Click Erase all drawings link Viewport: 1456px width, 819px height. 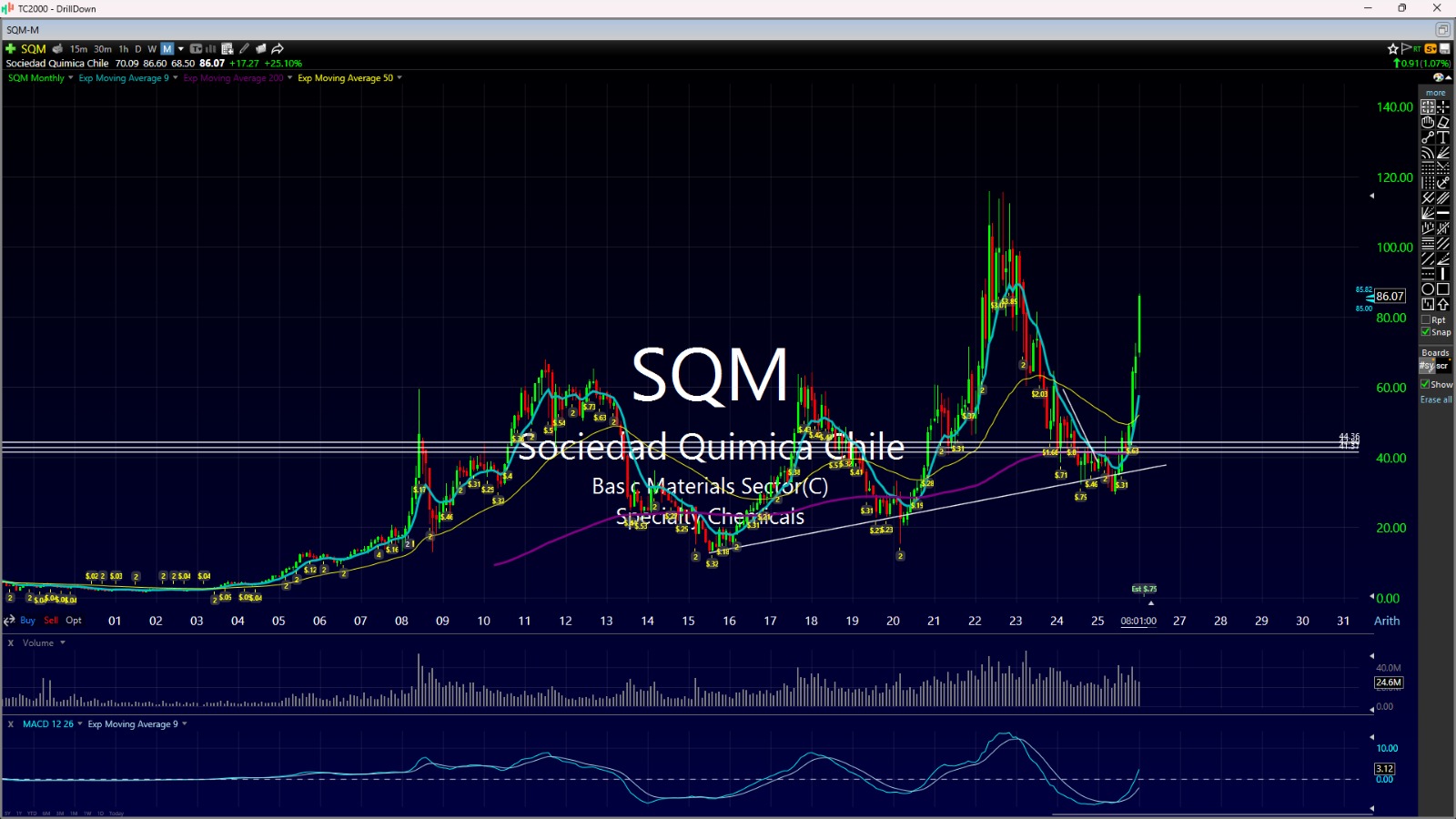click(x=1436, y=399)
